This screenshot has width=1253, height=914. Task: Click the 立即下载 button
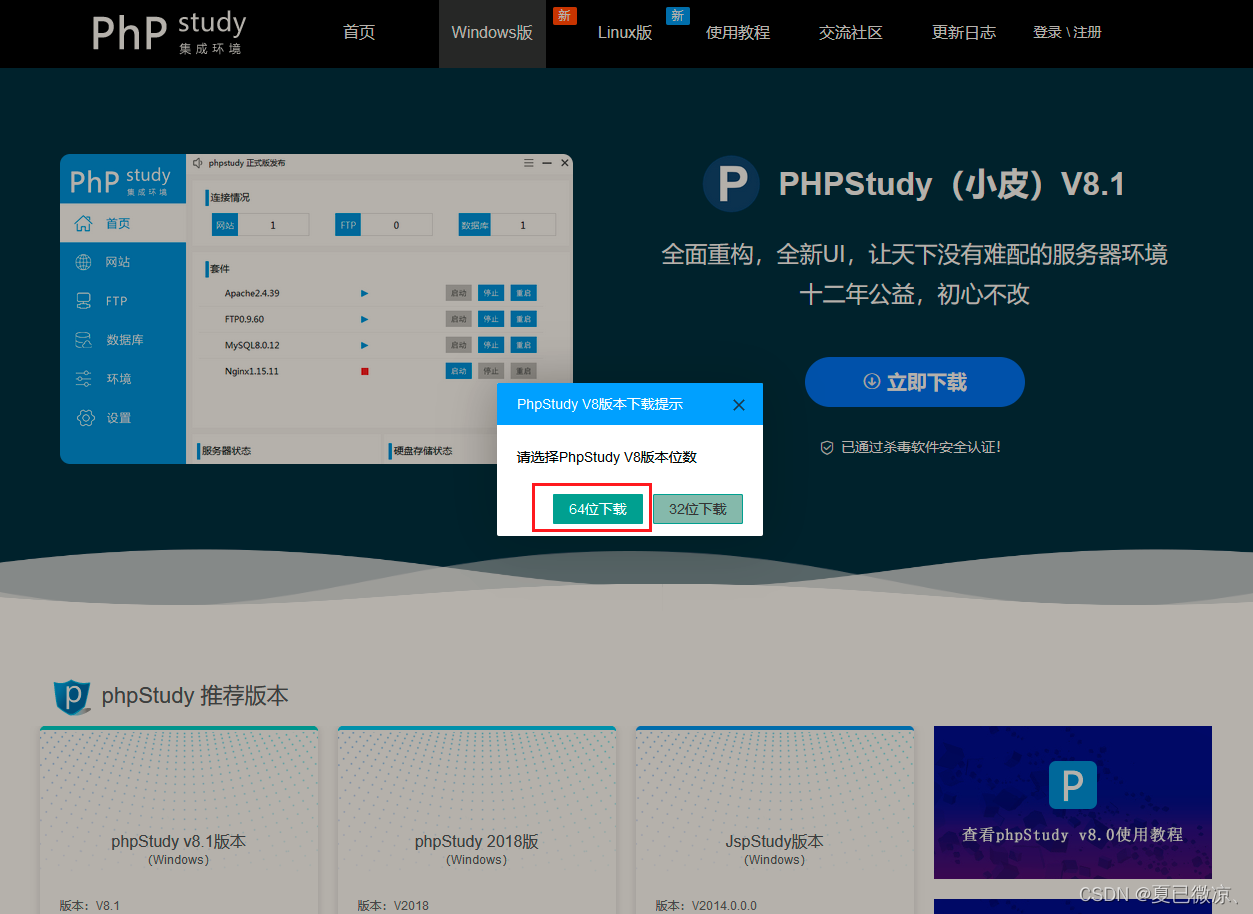915,382
